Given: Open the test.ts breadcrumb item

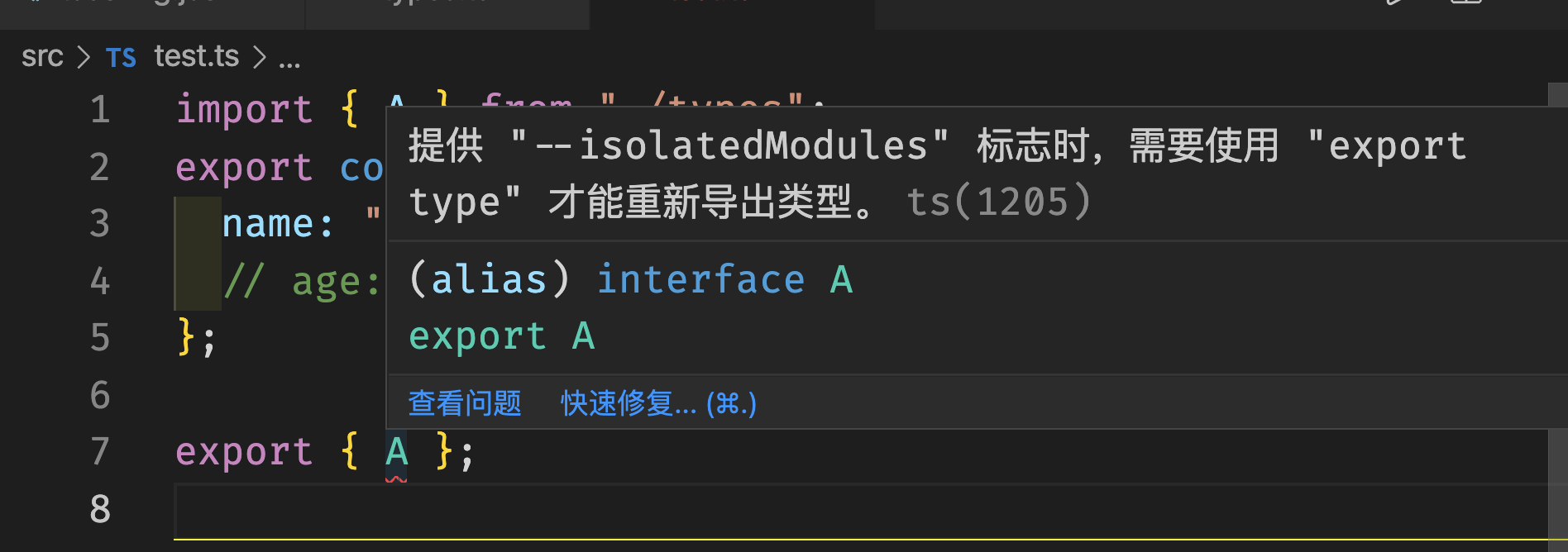Looking at the screenshot, I should tap(197, 56).
